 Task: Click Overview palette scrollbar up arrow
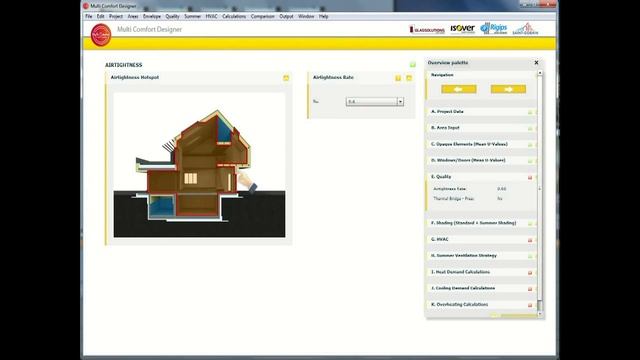[540, 73]
